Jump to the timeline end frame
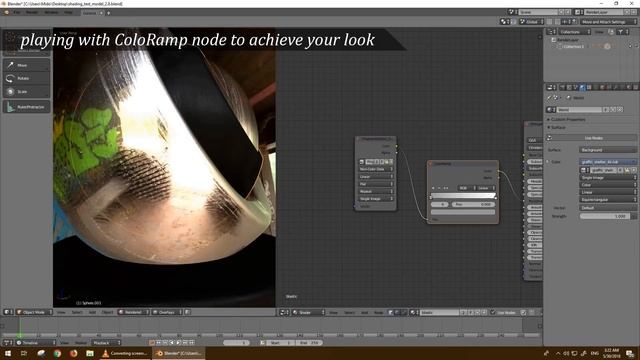Screen dimensions: 640x360 pyautogui.click(x=191, y=343)
